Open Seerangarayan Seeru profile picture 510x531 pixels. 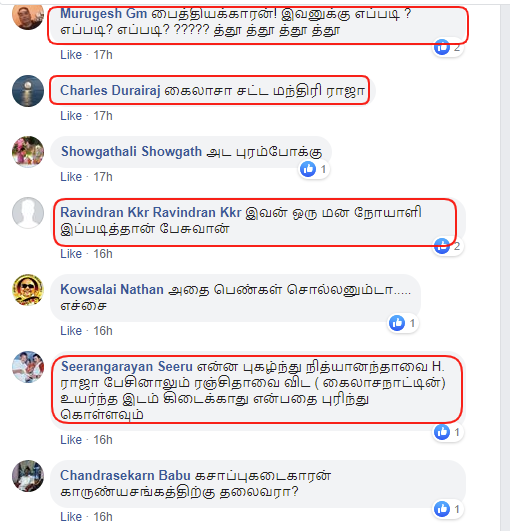coord(28,367)
